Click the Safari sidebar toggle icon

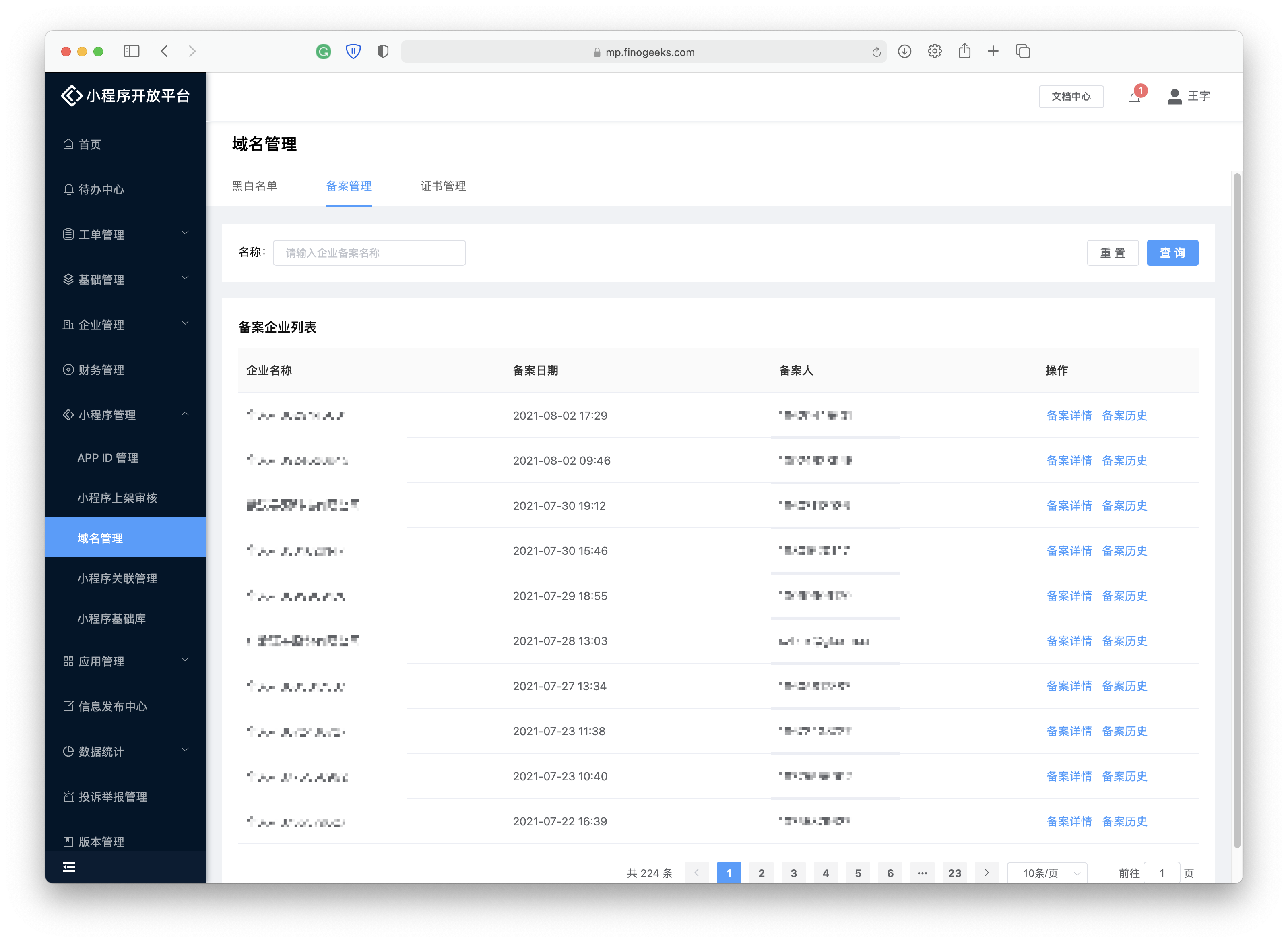click(x=131, y=52)
